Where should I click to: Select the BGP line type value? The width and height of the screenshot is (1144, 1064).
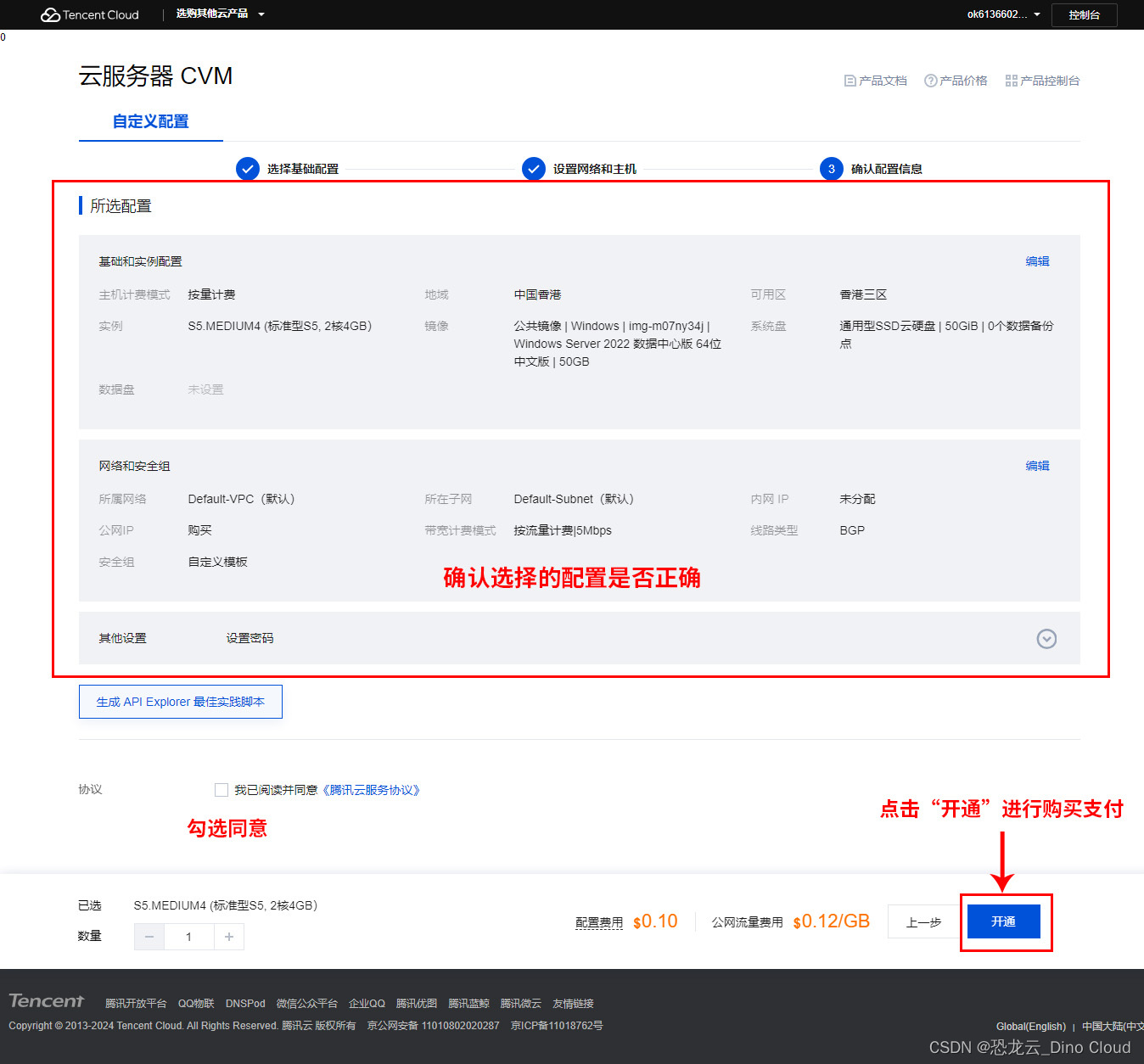coord(852,530)
